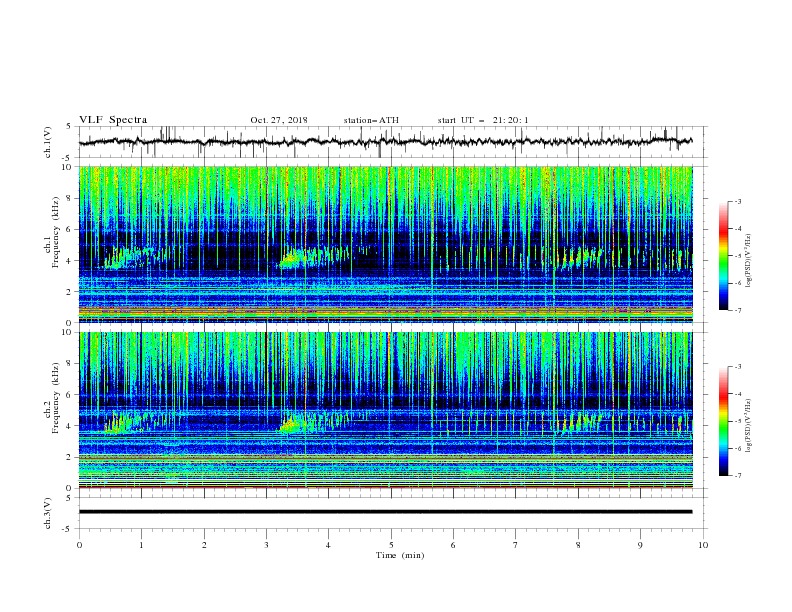Click the ch.2 "Frequency (kHz)" axis label
Viewport: 792px width, 612px height.
(x=54, y=397)
